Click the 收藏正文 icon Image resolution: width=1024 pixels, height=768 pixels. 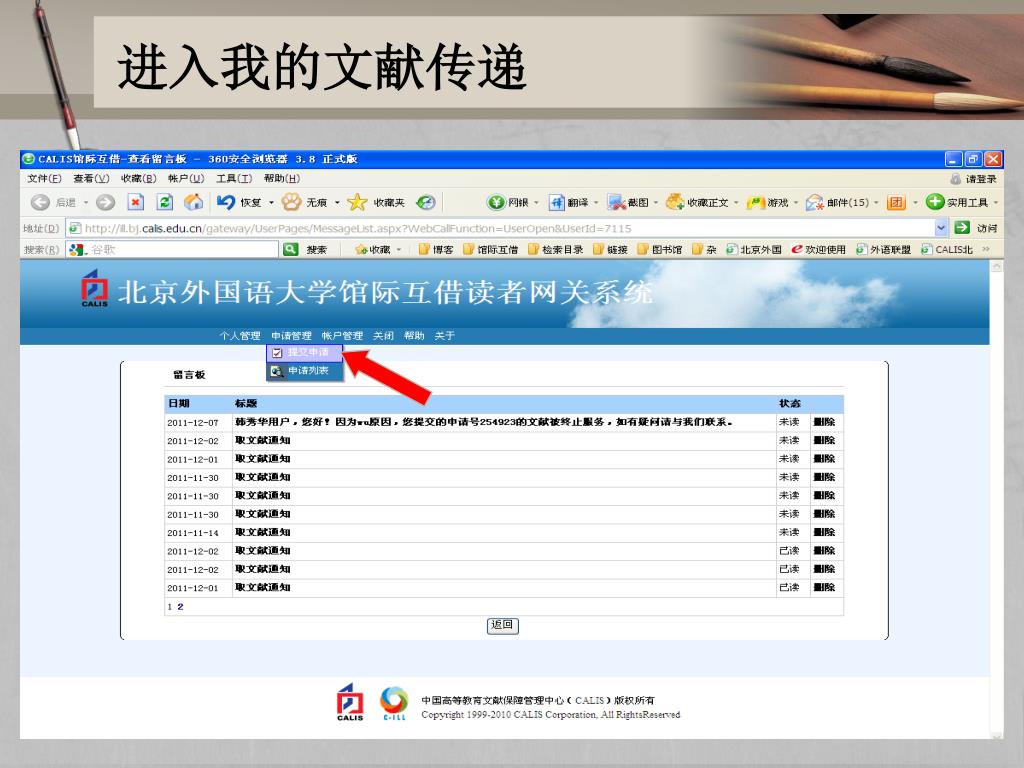tap(675, 202)
